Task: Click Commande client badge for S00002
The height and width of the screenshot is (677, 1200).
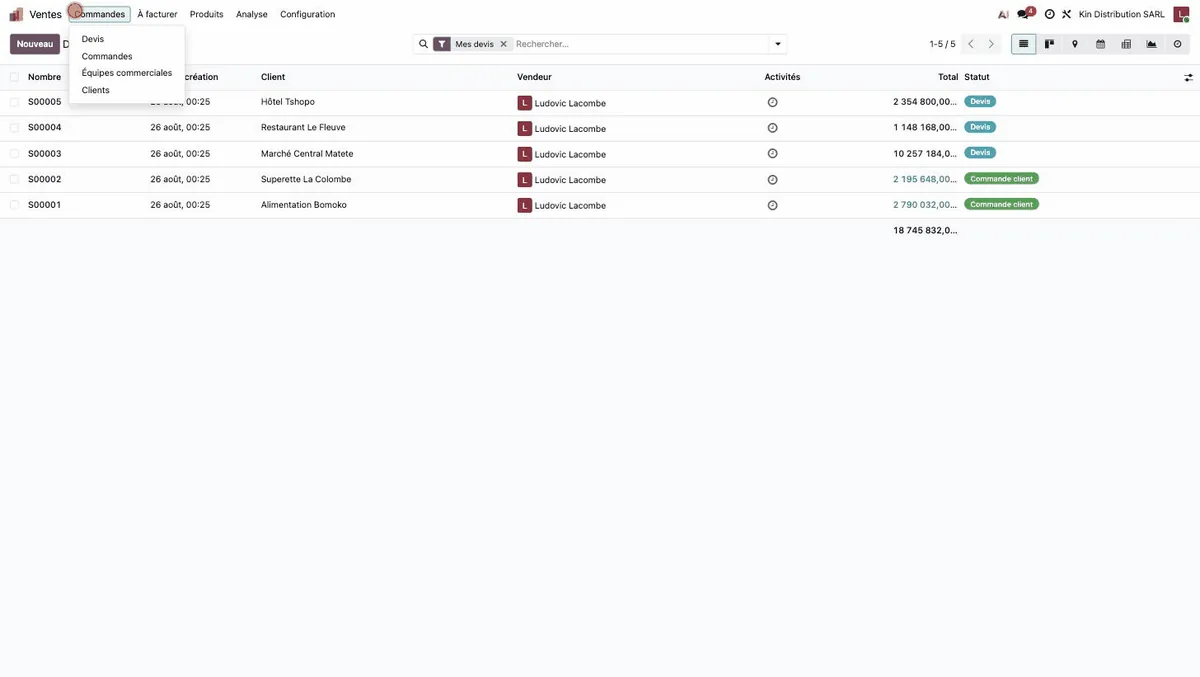Action: pos(1001,179)
